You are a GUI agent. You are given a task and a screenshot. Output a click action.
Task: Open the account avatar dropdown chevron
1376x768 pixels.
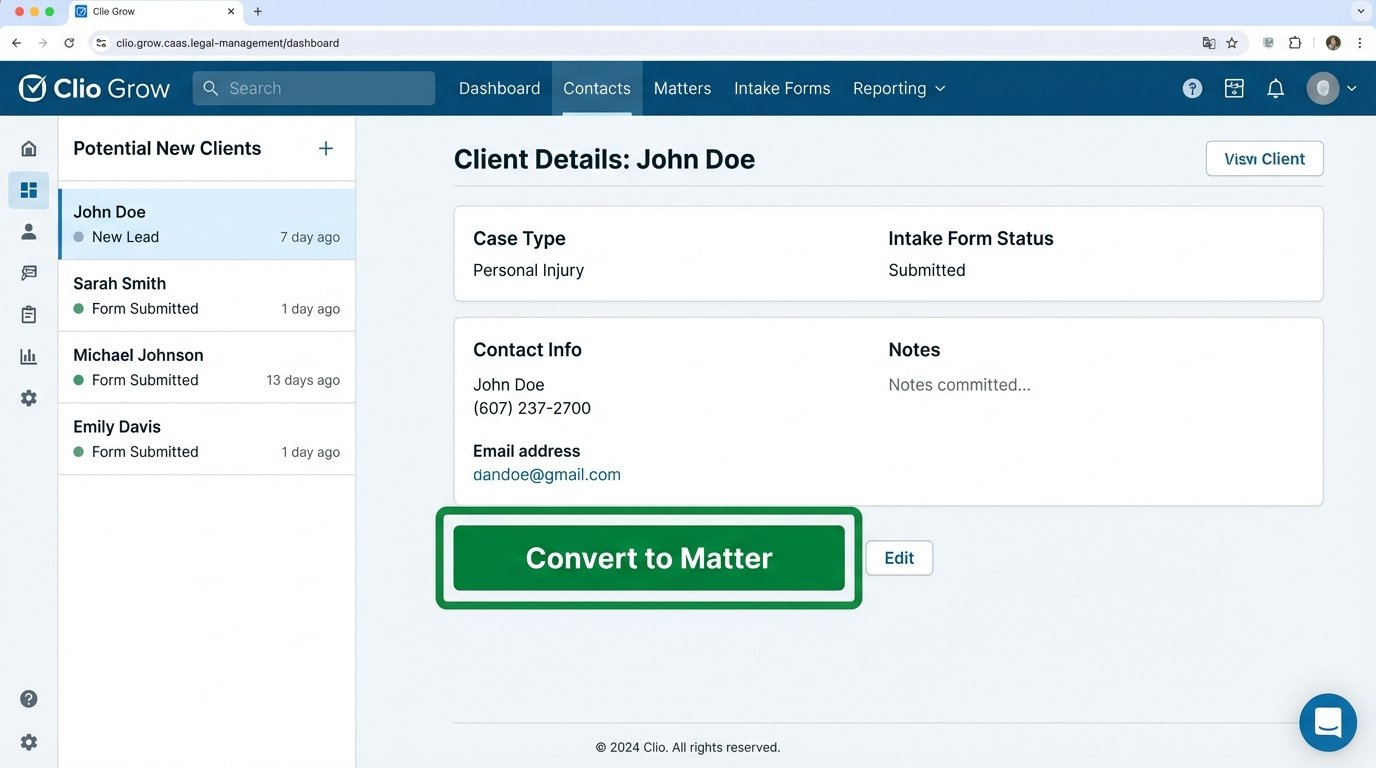pos(1352,88)
